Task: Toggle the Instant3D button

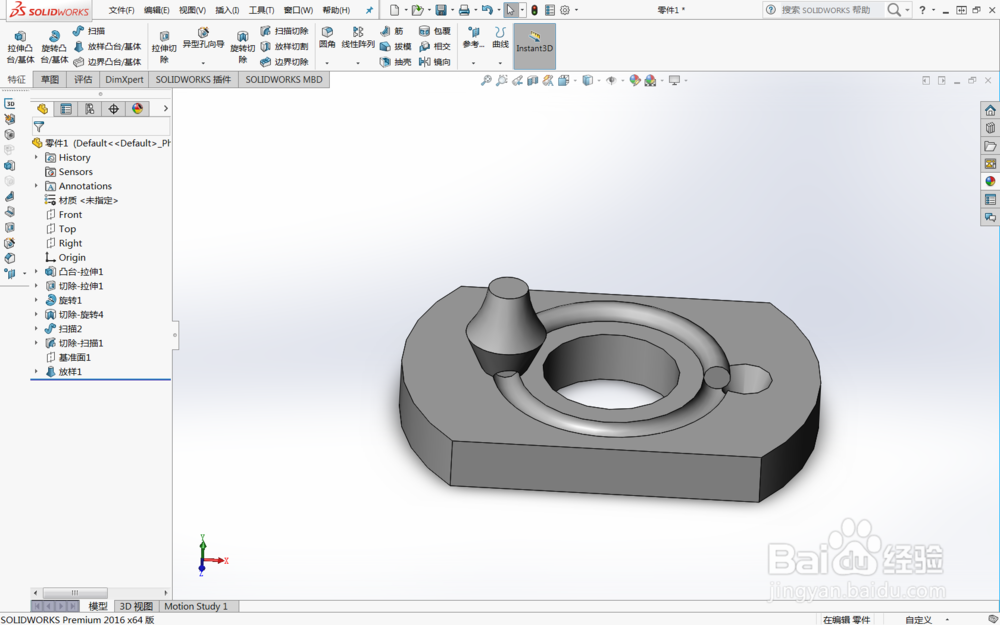Action: (x=534, y=47)
